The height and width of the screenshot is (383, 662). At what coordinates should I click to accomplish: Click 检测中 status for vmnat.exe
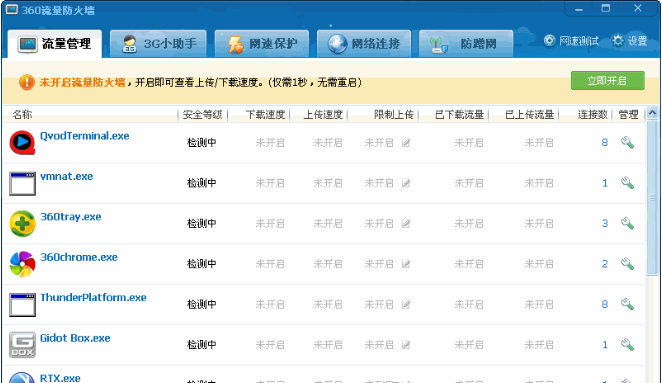point(202,183)
